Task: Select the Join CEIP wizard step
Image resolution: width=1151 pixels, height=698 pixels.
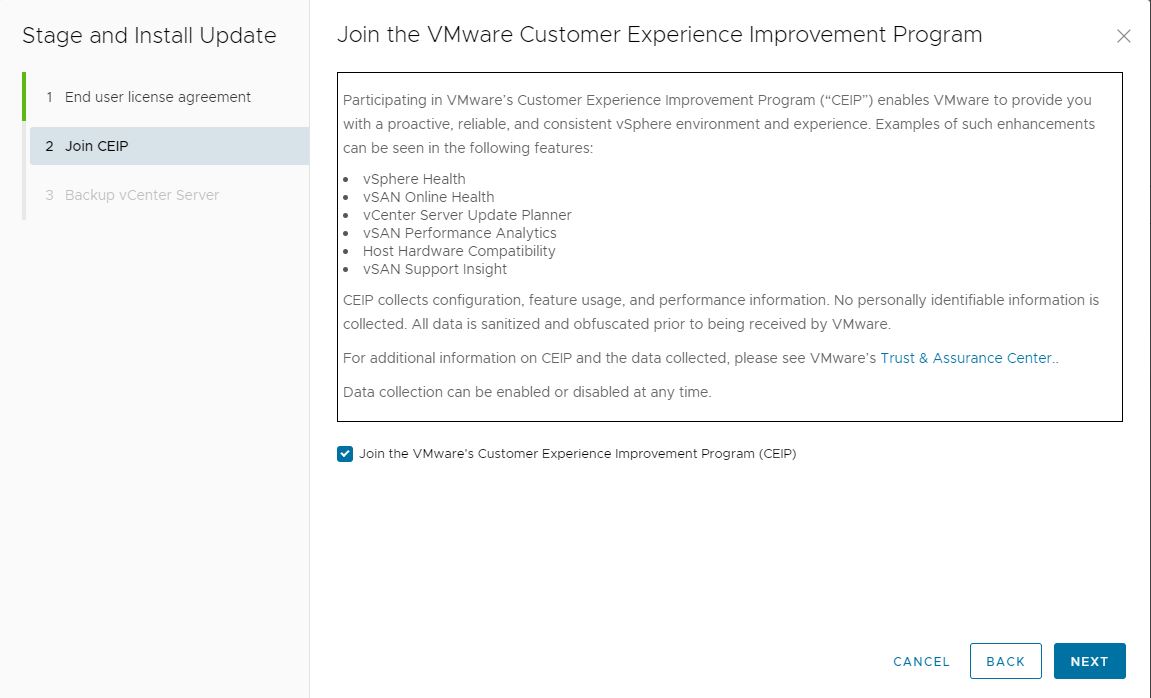Action: [168, 146]
